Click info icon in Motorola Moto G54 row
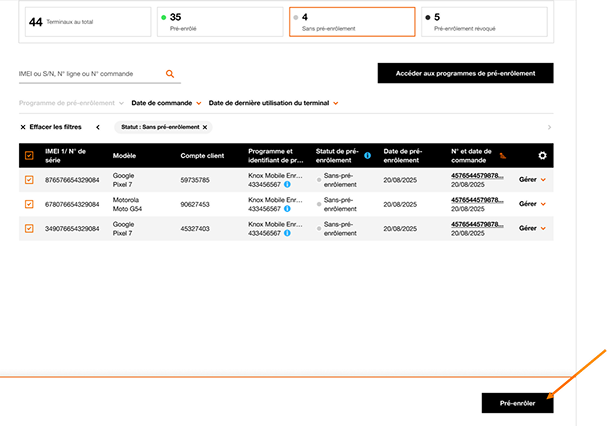 point(288,209)
